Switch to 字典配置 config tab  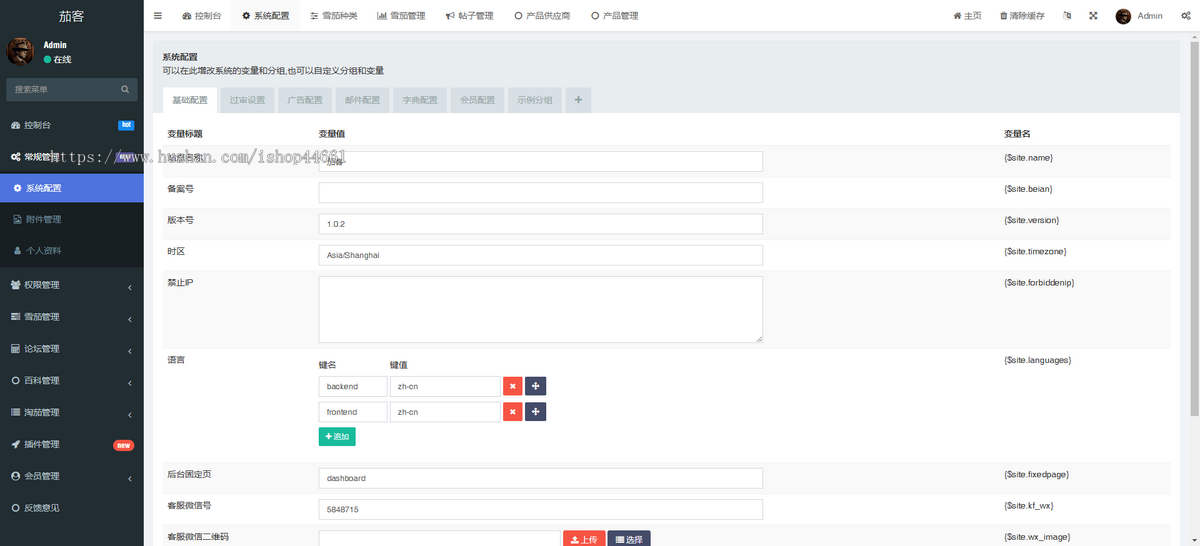(420, 100)
